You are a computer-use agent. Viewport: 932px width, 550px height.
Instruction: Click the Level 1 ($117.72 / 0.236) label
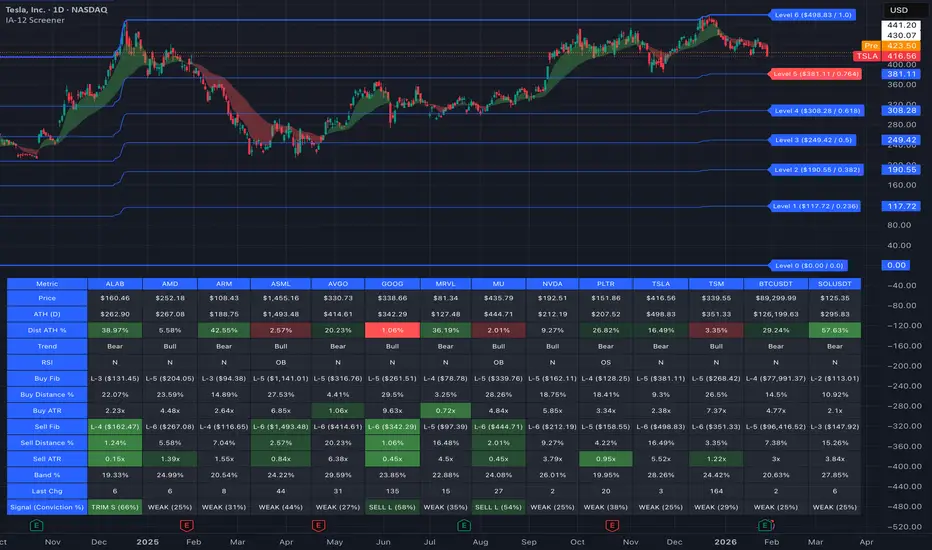(x=816, y=206)
